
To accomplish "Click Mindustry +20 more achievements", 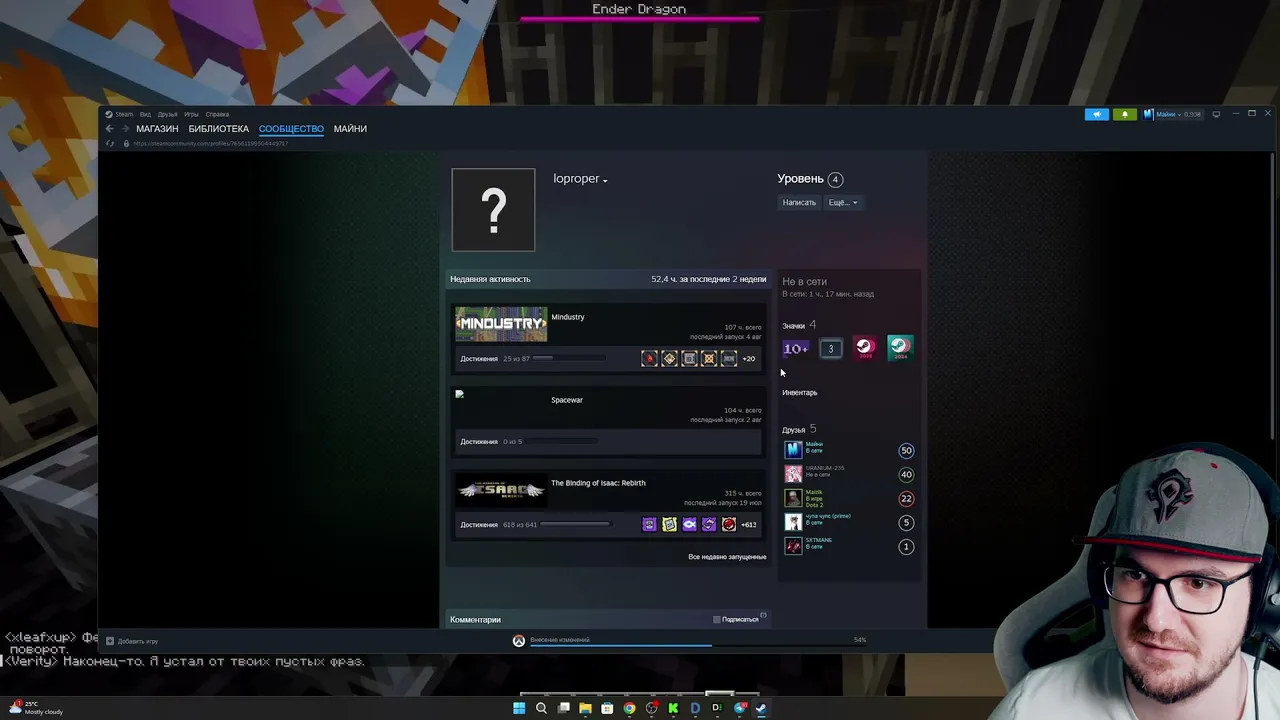I will point(748,358).
